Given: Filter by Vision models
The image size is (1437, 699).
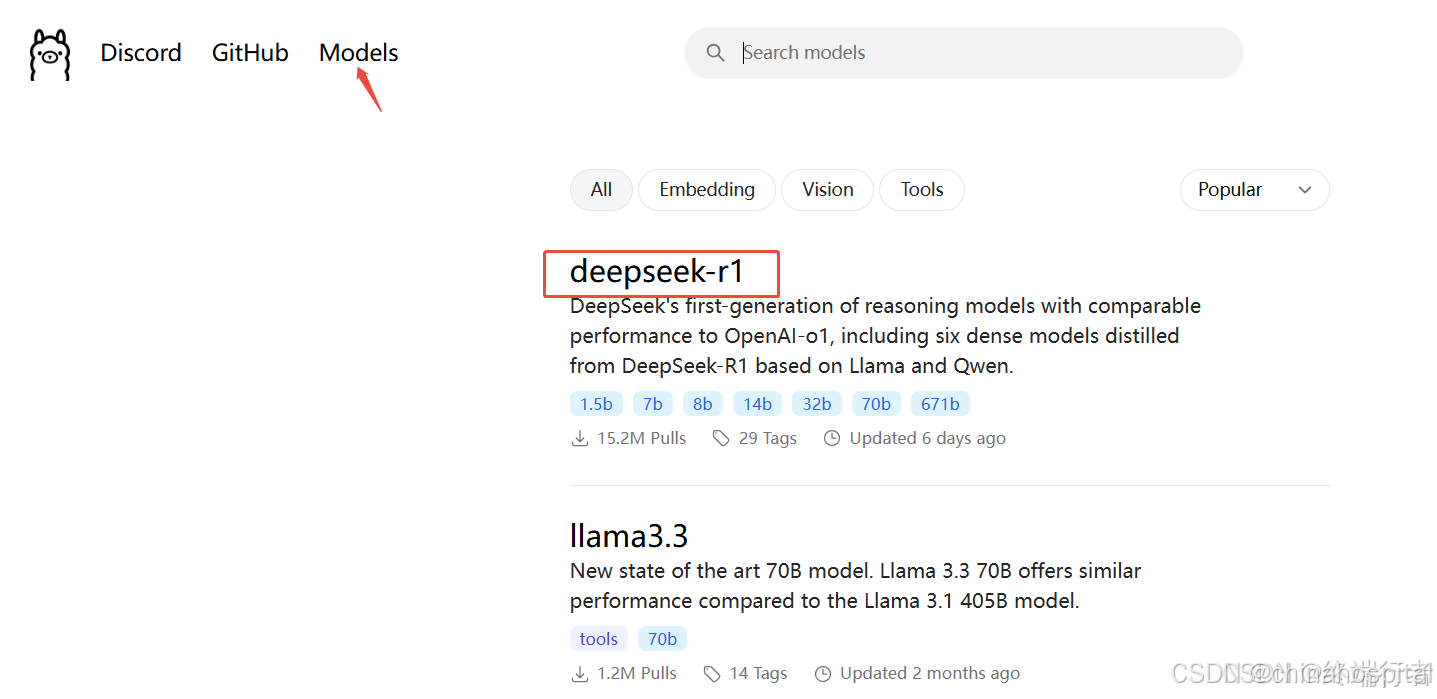Looking at the screenshot, I should coord(828,190).
